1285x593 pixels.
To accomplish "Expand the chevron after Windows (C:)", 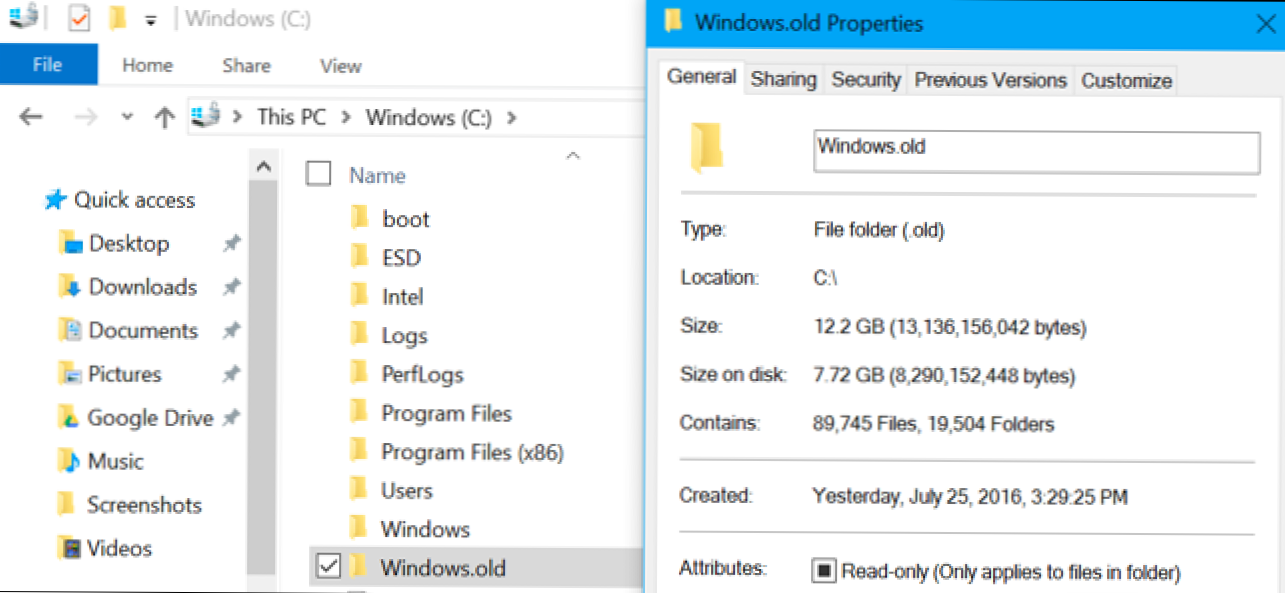I will [512, 117].
